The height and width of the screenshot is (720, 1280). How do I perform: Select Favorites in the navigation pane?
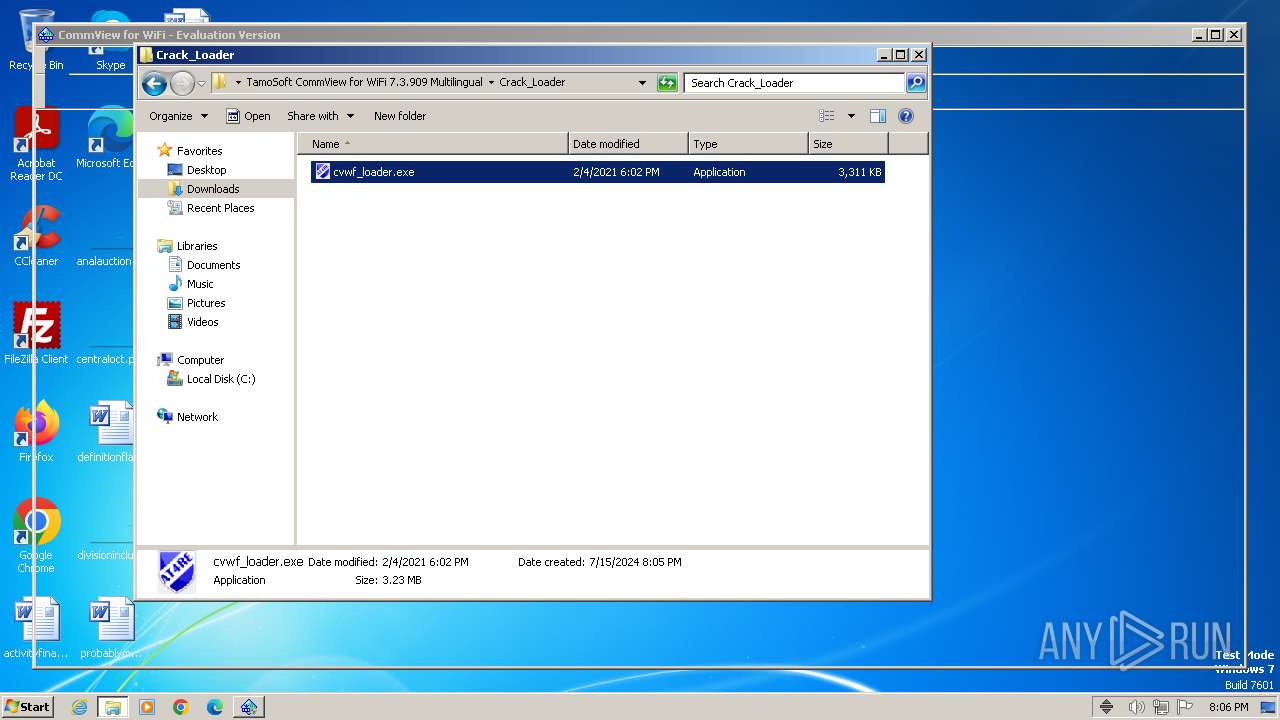point(199,151)
